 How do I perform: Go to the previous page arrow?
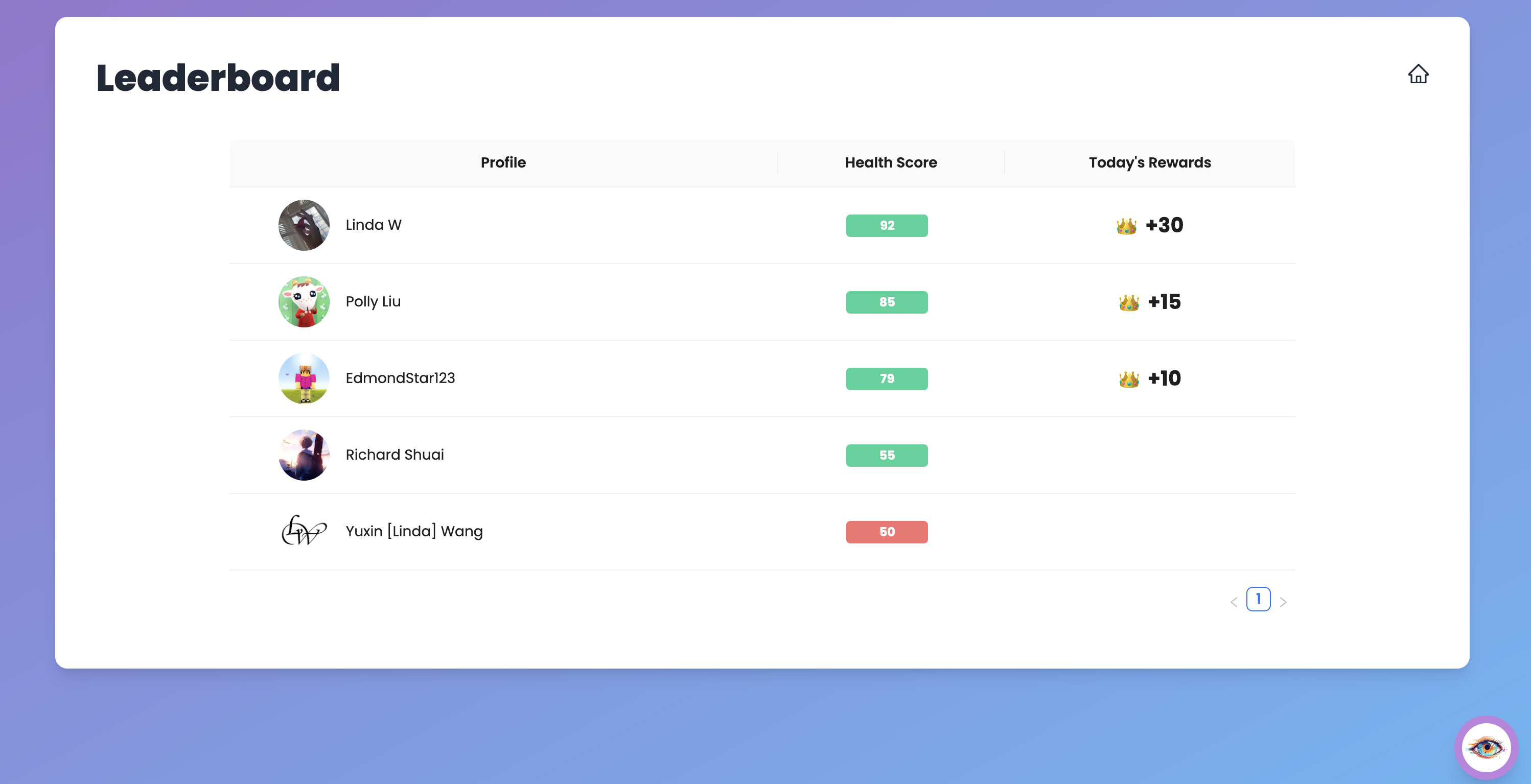[x=1233, y=602]
